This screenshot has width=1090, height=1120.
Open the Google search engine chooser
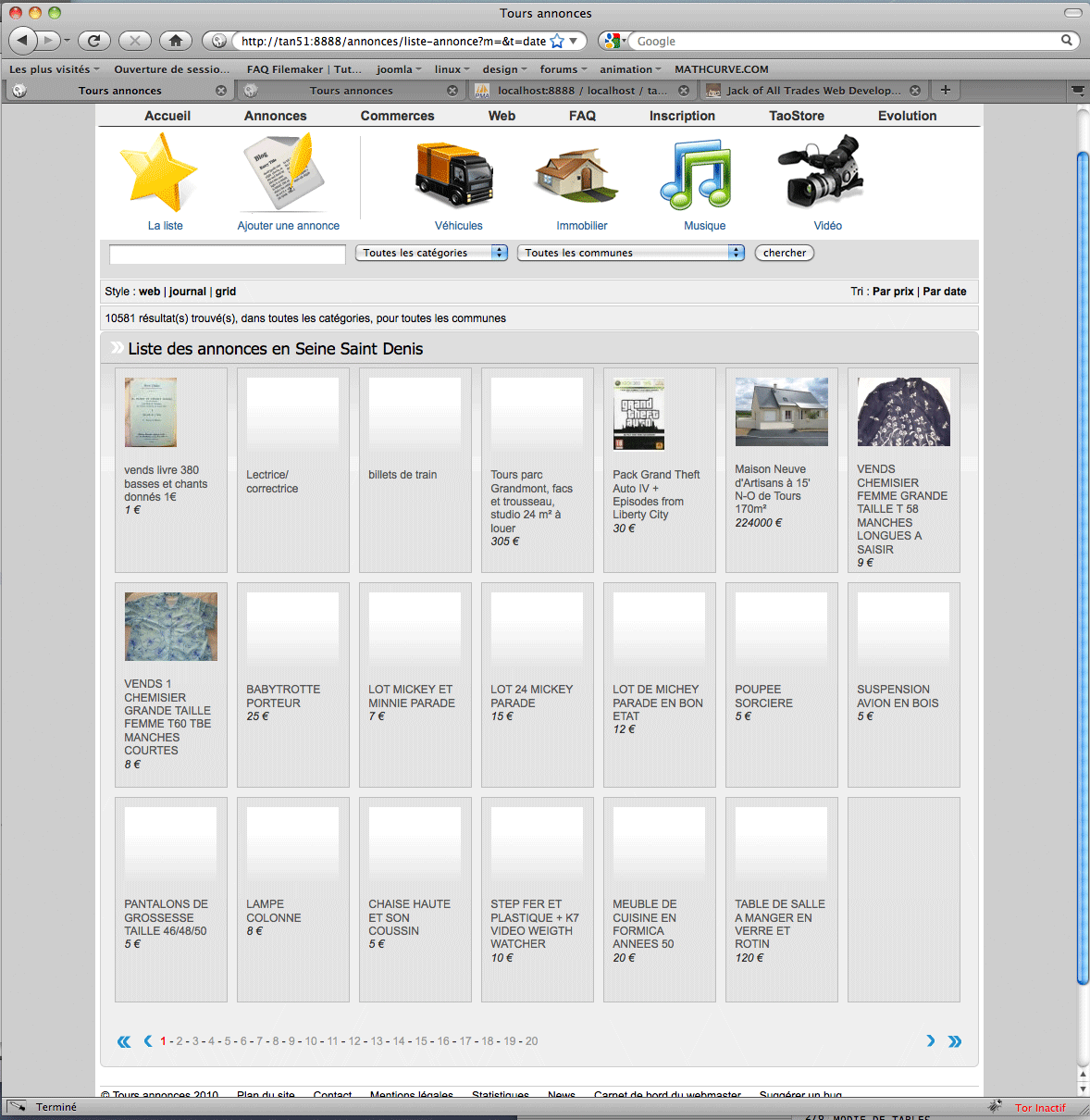pos(613,41)
